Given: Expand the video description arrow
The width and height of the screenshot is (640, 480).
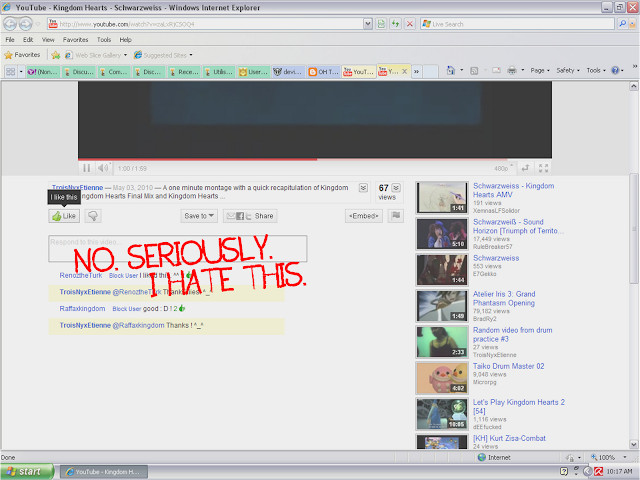Looking at the screenshot, I should pyautogui.click(x=363, y=188).
